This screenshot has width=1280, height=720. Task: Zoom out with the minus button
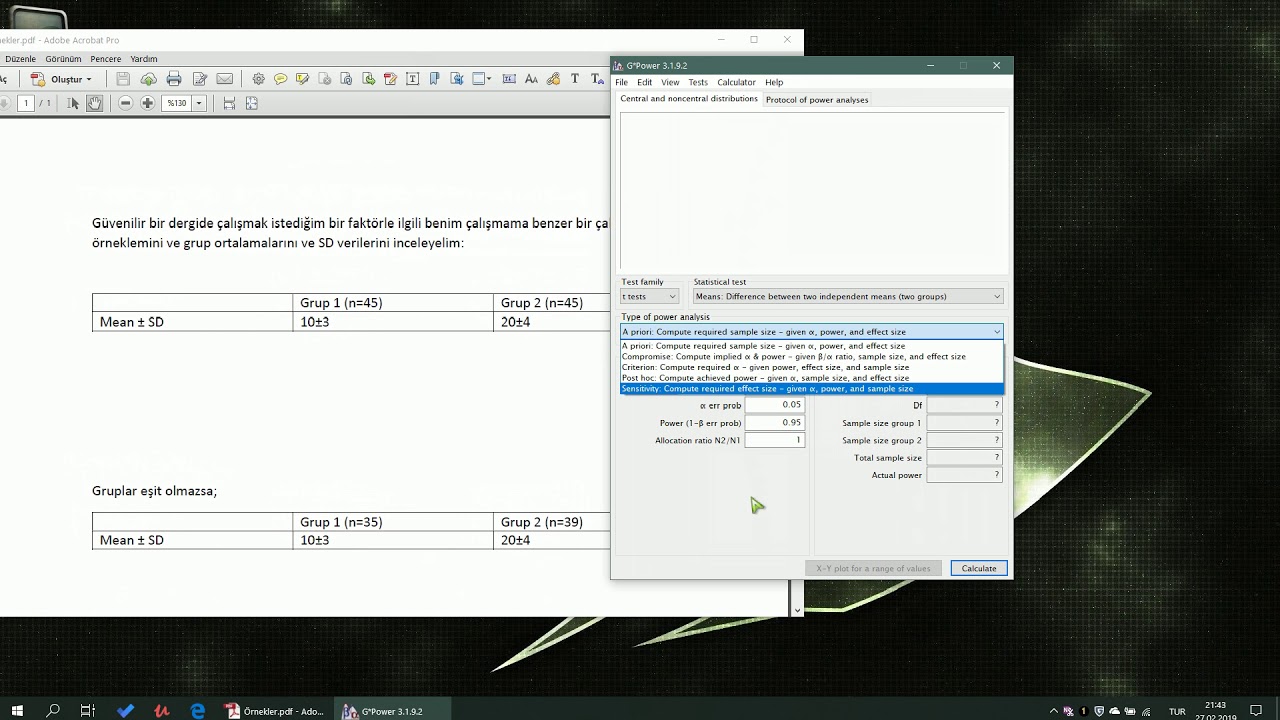click(x=125, y=103)
